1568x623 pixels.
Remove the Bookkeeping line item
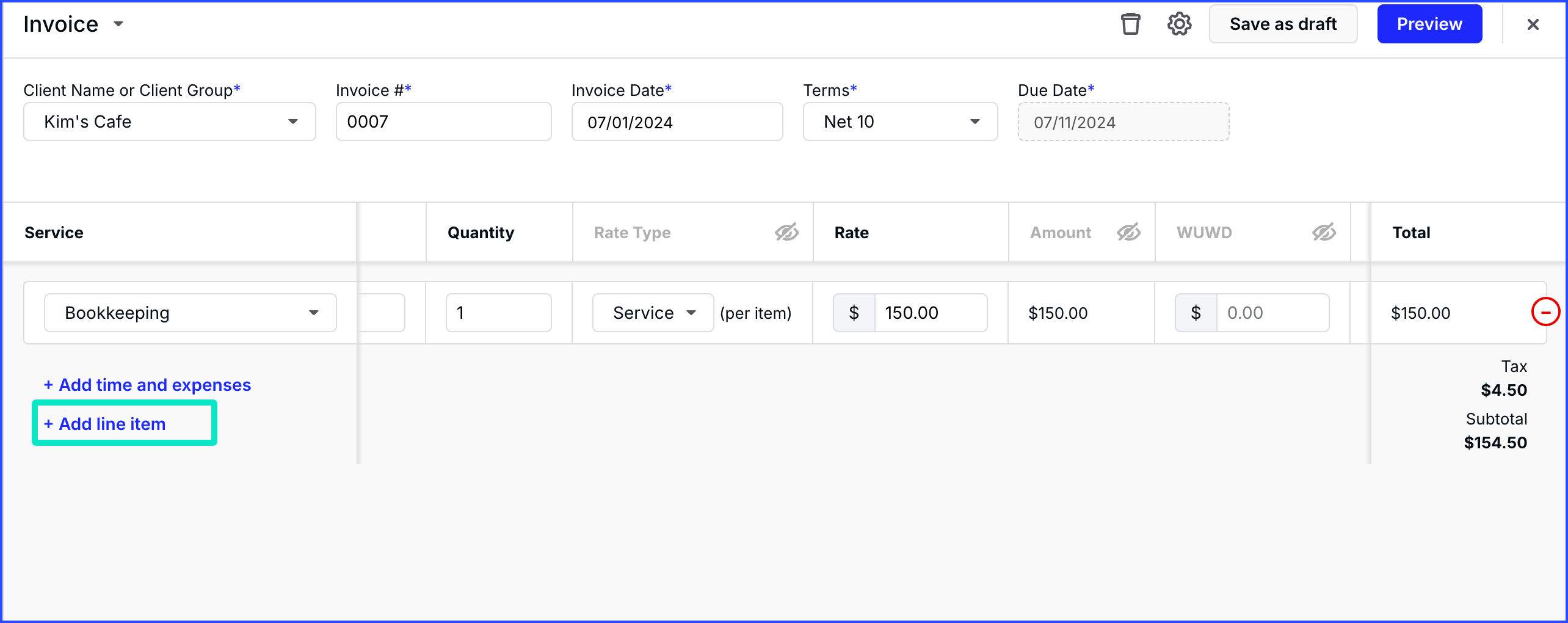(x=1545, y=312)
